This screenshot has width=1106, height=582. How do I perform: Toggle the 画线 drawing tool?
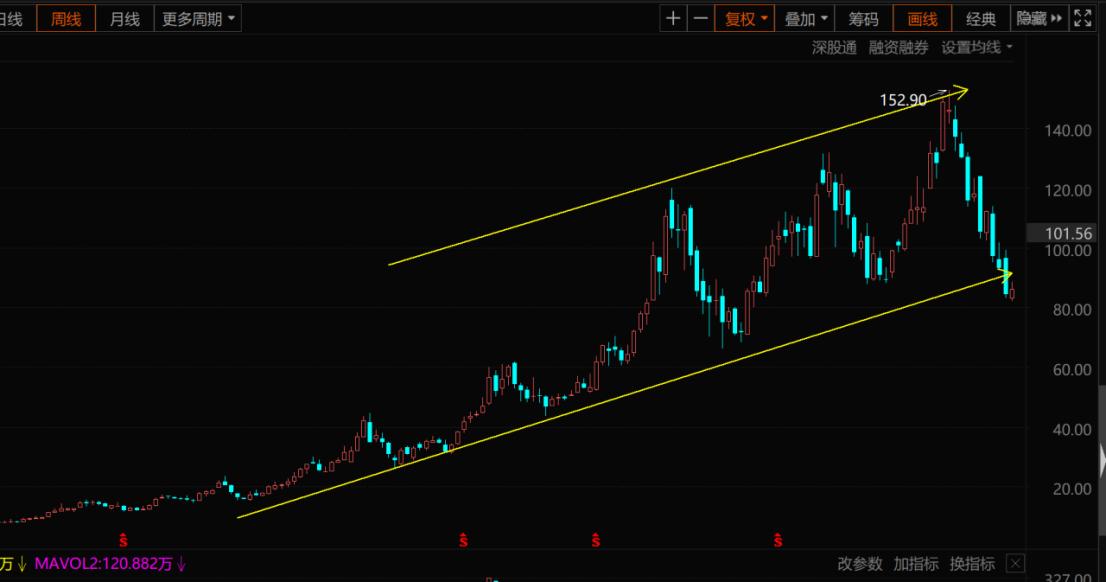point(922,19)
